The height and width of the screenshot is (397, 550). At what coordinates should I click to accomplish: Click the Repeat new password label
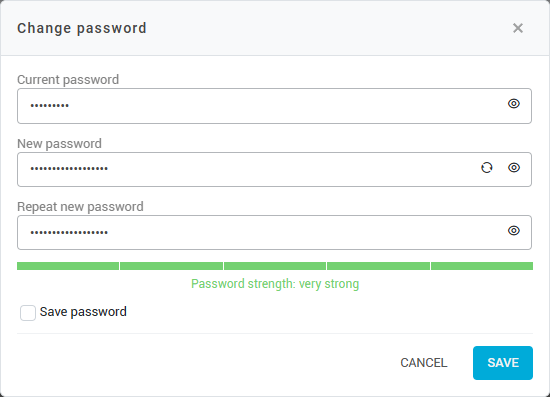[80, 207]
